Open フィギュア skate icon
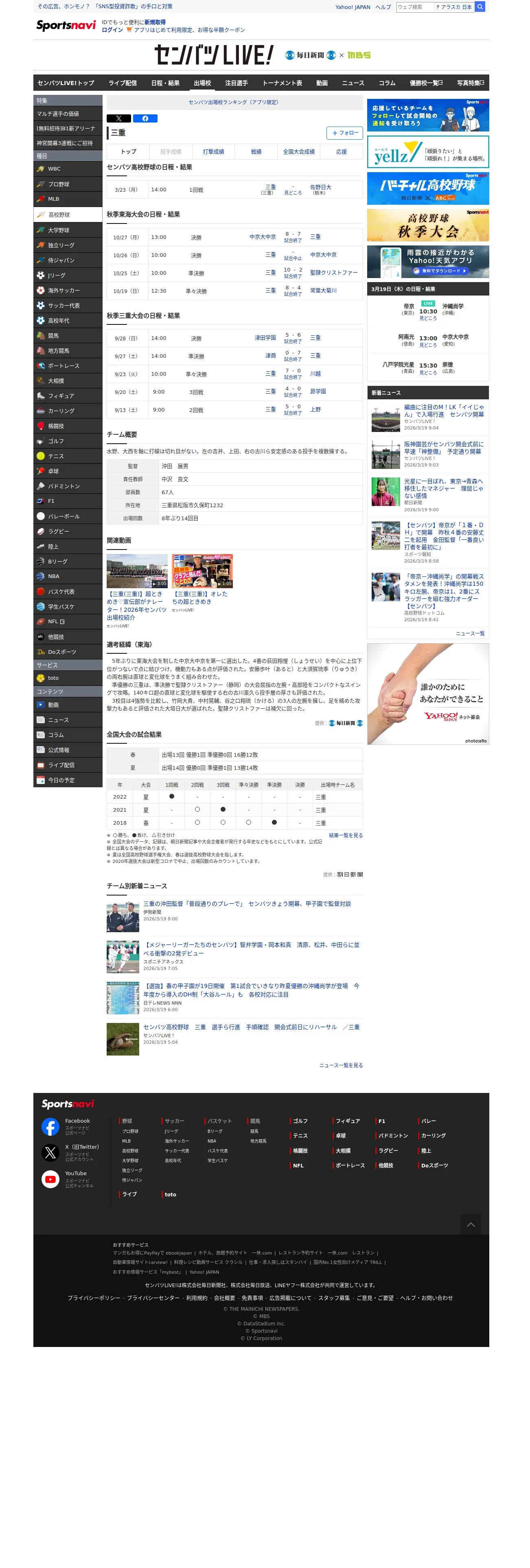 pos(40,396)
